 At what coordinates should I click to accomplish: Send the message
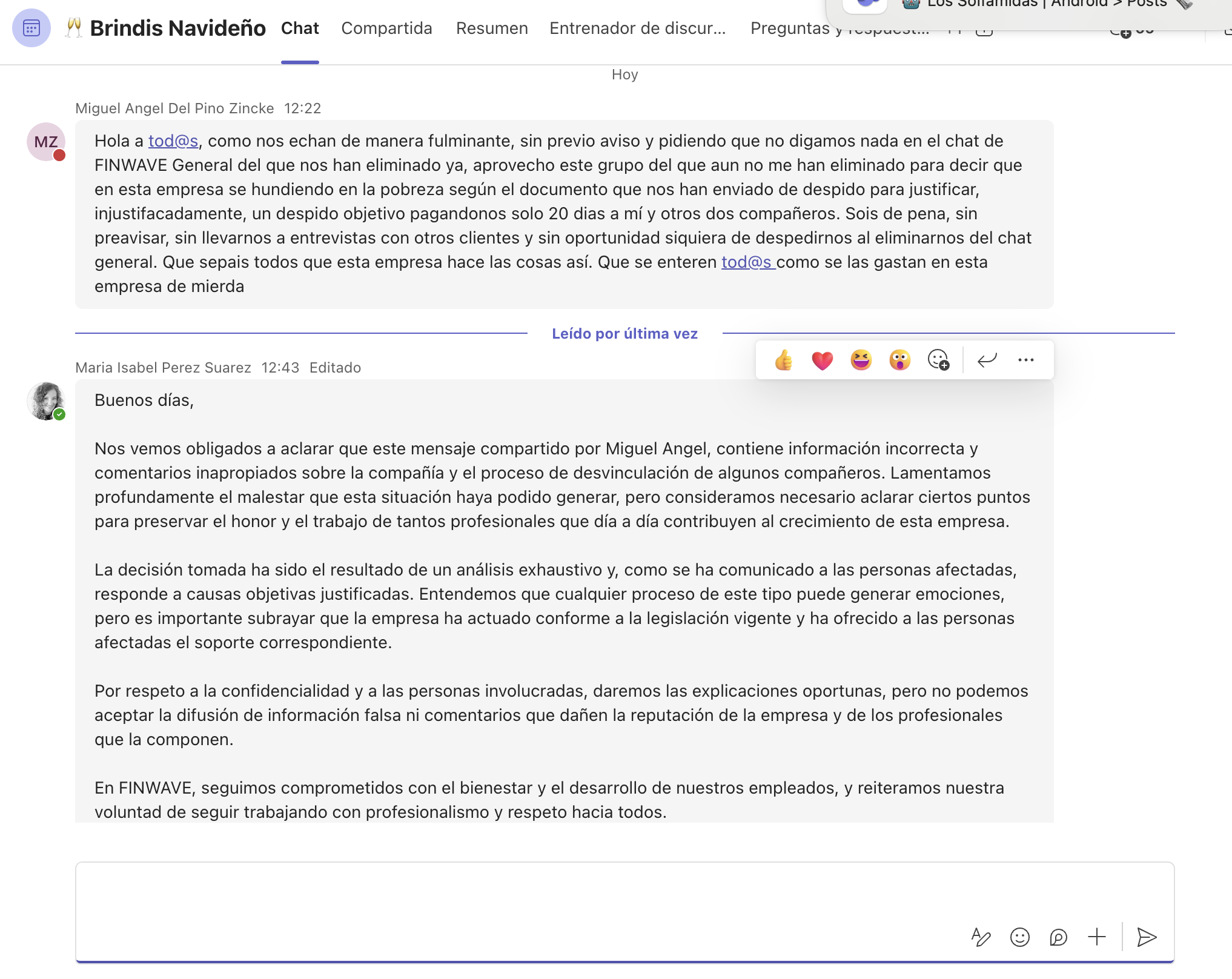click(x=1147, y=937)
